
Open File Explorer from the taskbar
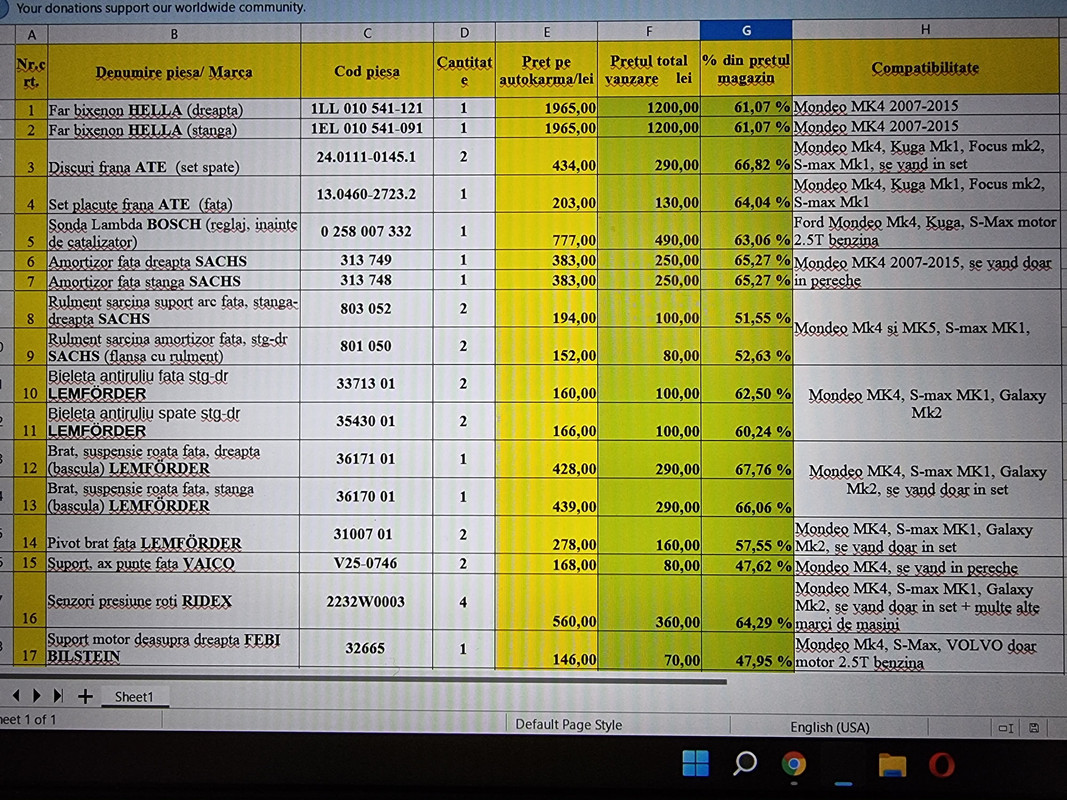click(x=892, y=765)
